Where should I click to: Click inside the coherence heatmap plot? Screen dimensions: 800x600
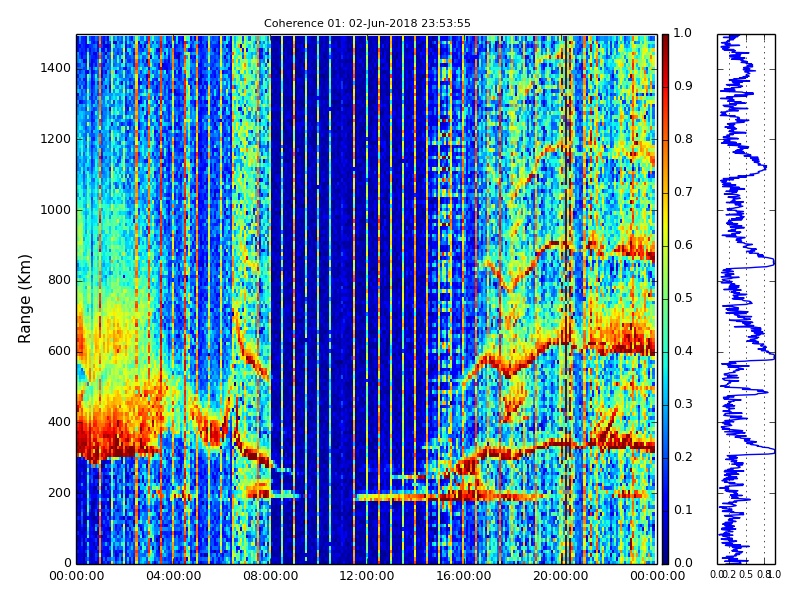point(367,299)
